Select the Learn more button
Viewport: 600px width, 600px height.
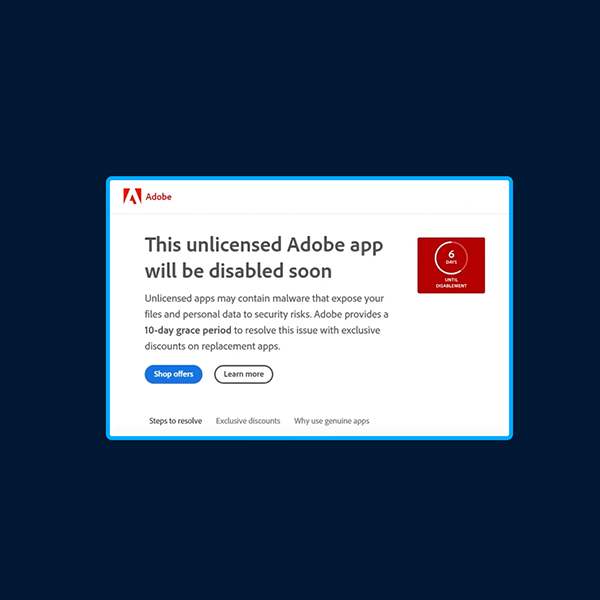[x=243, y=374]
